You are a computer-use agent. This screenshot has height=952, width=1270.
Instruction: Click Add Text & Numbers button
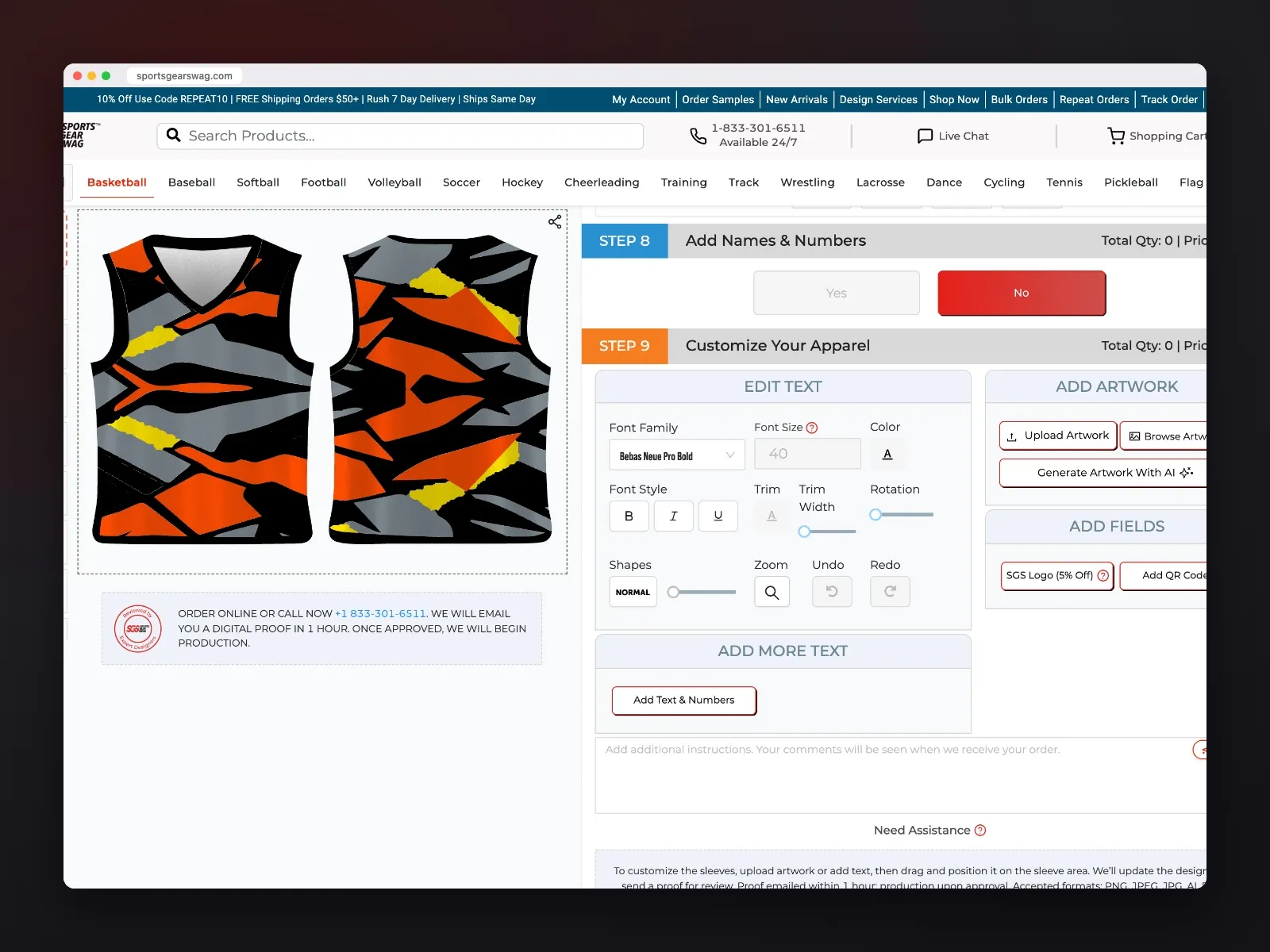684,701
